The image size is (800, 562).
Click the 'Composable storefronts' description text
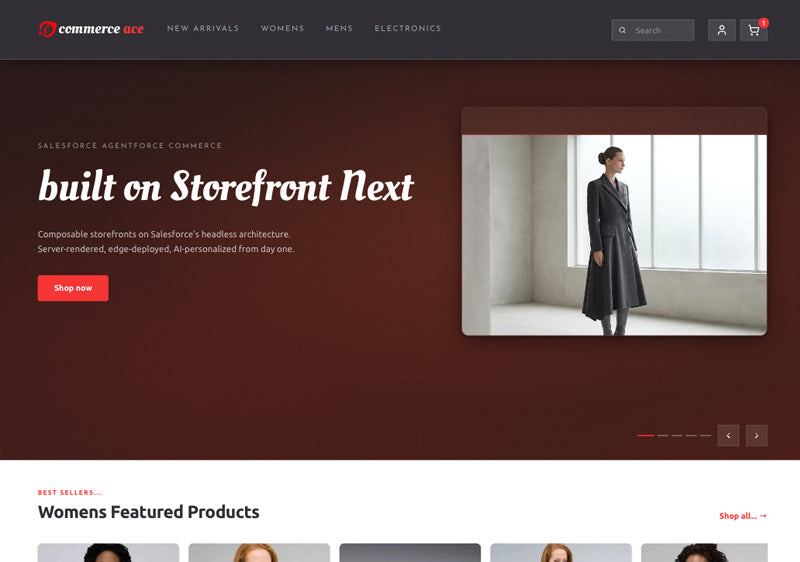(166, 242)
